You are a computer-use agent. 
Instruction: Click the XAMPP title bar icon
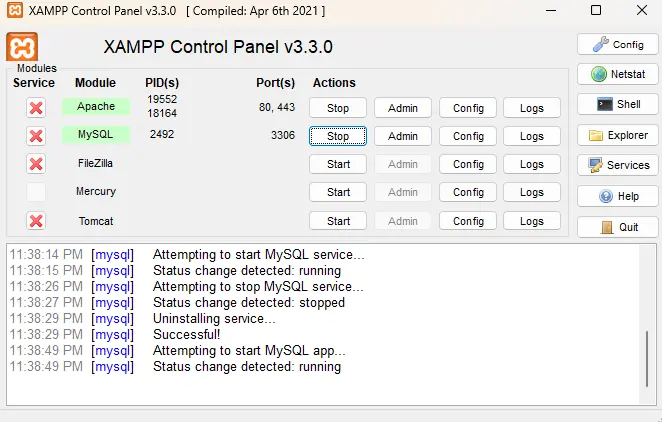click(15, 10)
